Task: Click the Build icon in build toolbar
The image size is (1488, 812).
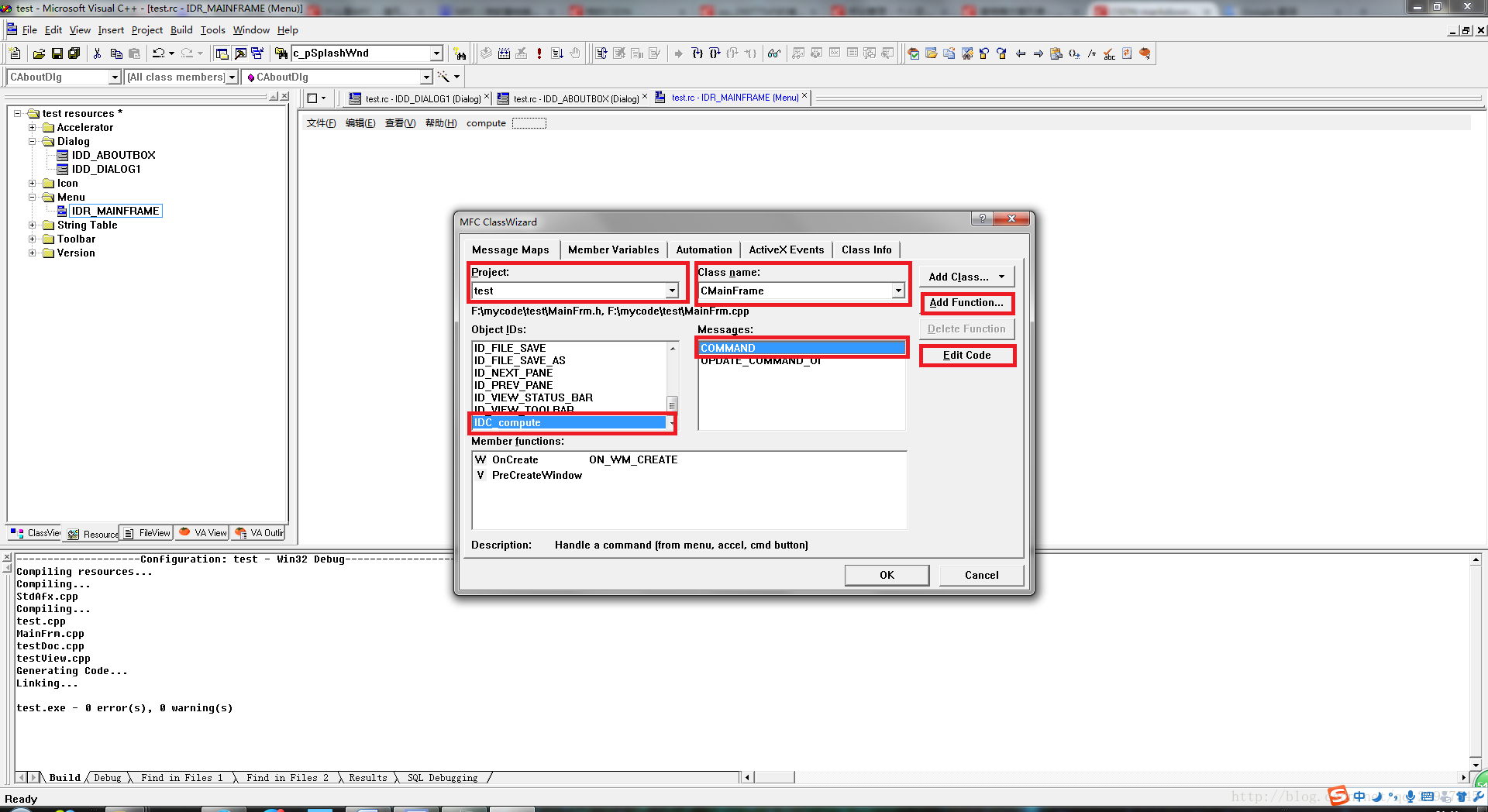Action: (504, 53)
